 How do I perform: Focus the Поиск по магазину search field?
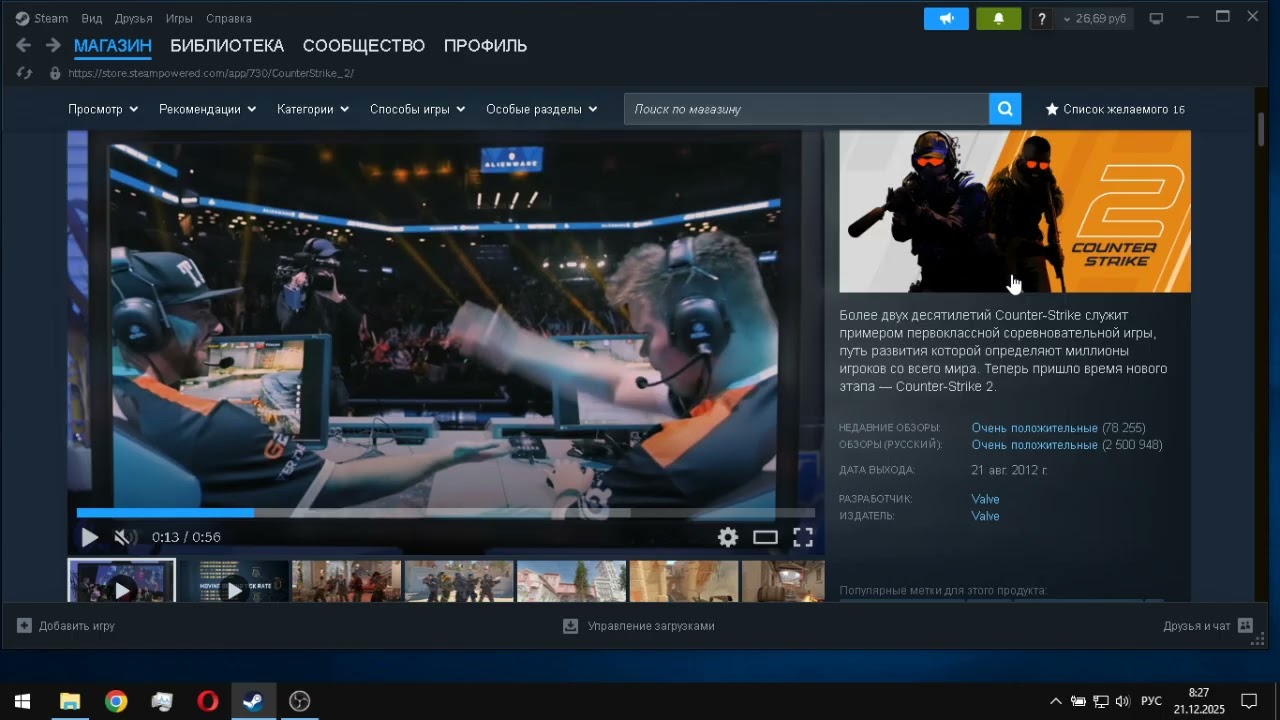tap(806, 109)
